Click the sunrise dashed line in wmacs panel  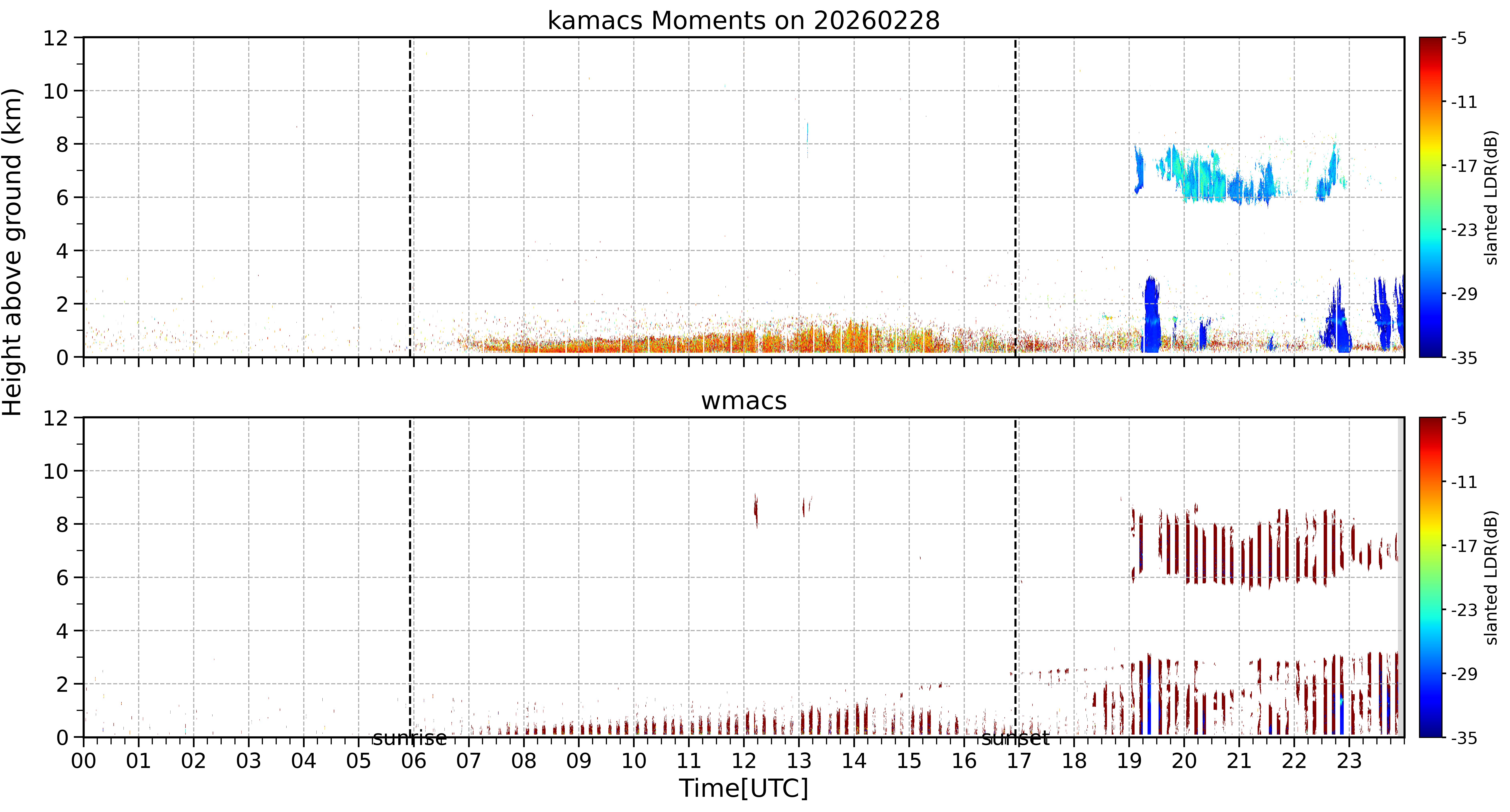(410, 577)
